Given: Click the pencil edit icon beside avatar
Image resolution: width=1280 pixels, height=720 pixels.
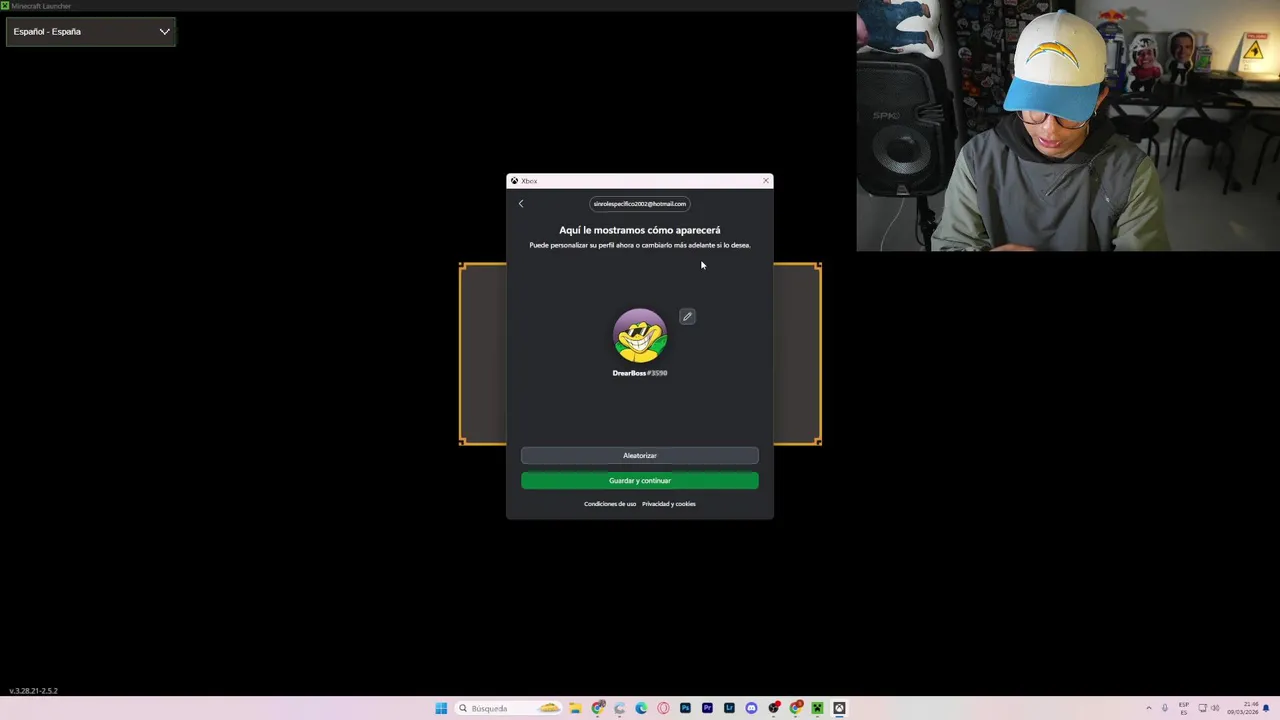Looking at the screenshot, I should pos(687,317).
